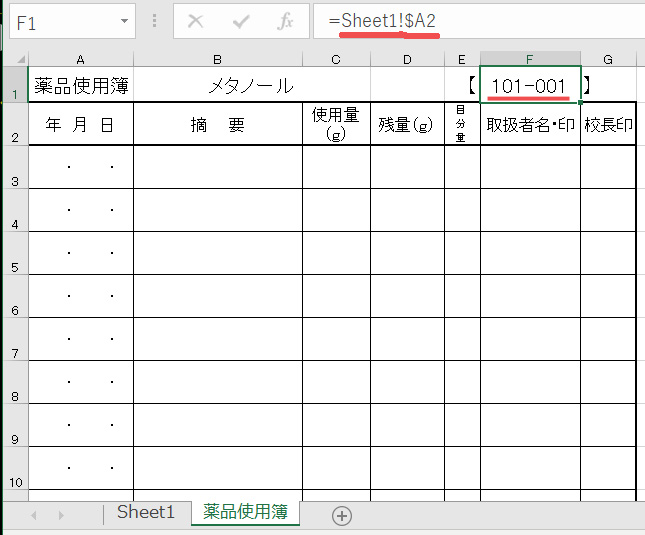Click the Enter checkmark formula bar icon
645x535 pixels.
coord(241,21)
